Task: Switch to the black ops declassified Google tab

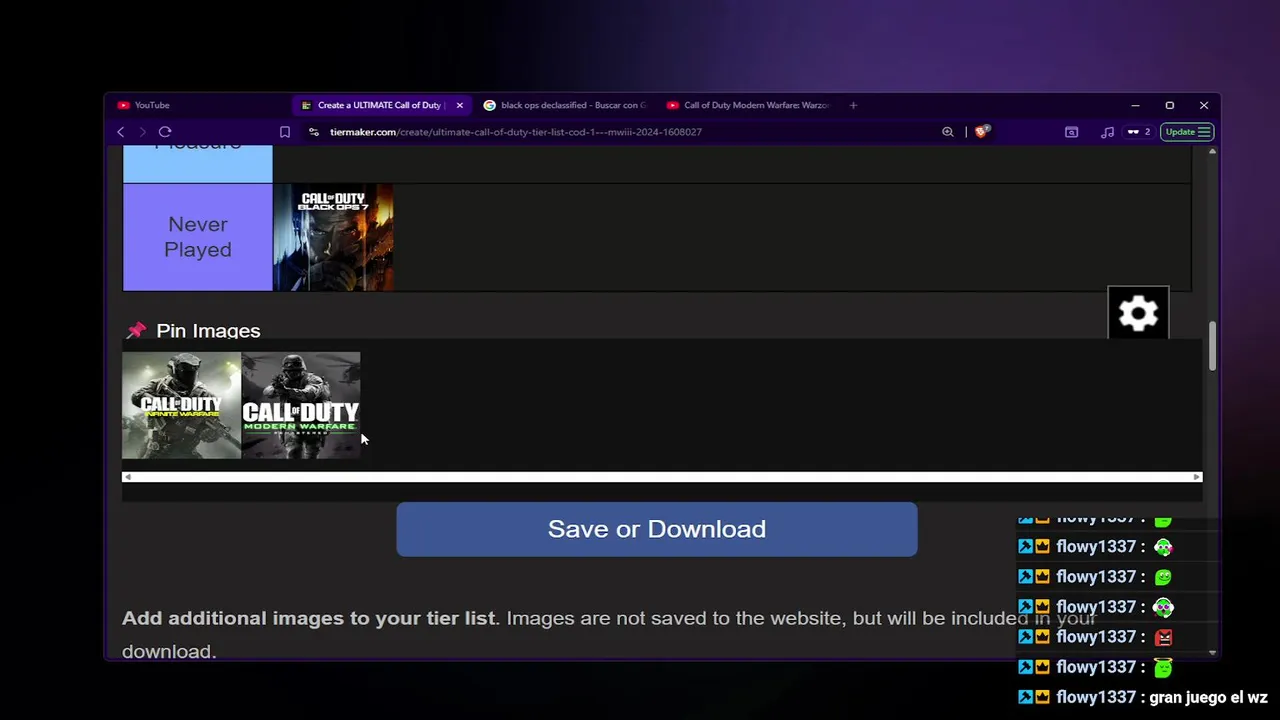Action: pyautogui.click(x=565, y=105)
